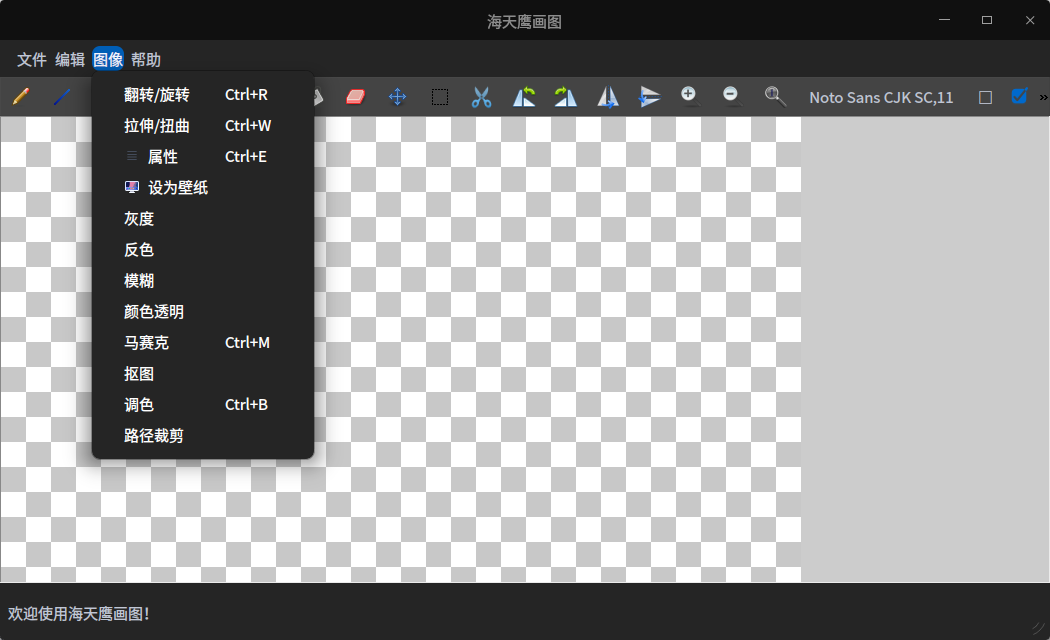This screenshot has width=1050, height=640.
Task: Select the blue Move arrows tool
Action: click(397, 97)
